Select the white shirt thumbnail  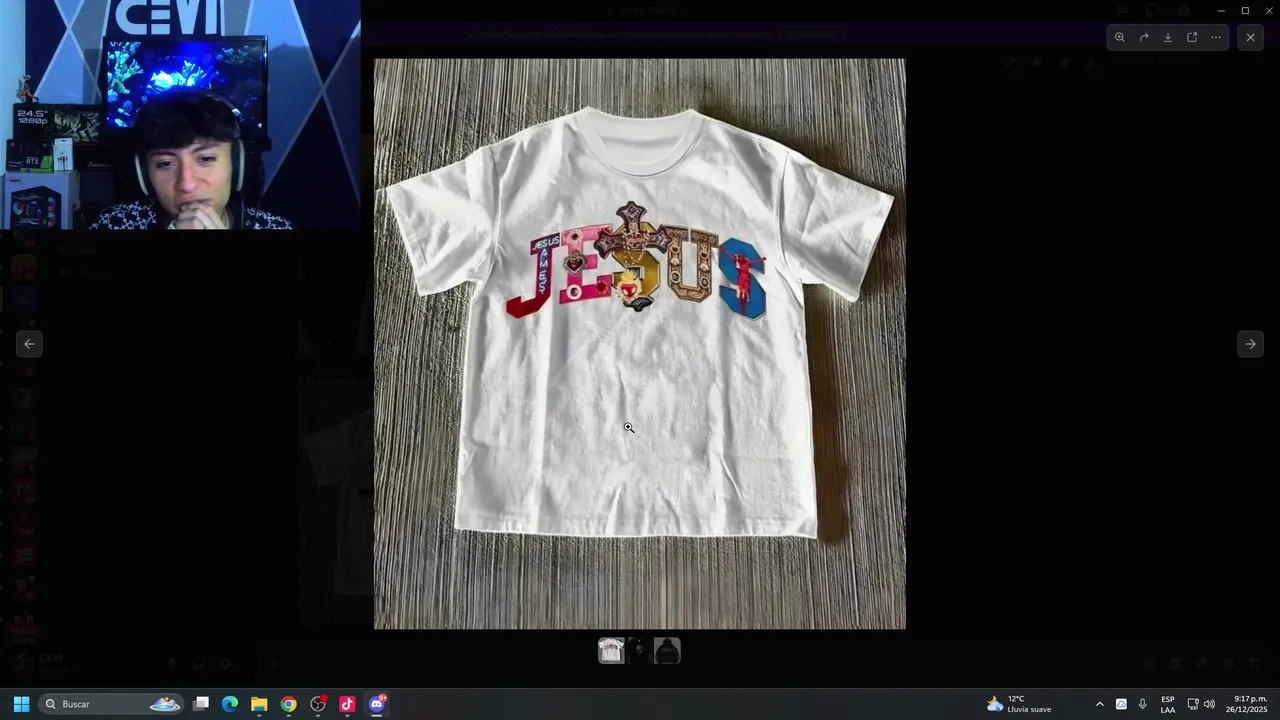(611, 651)
